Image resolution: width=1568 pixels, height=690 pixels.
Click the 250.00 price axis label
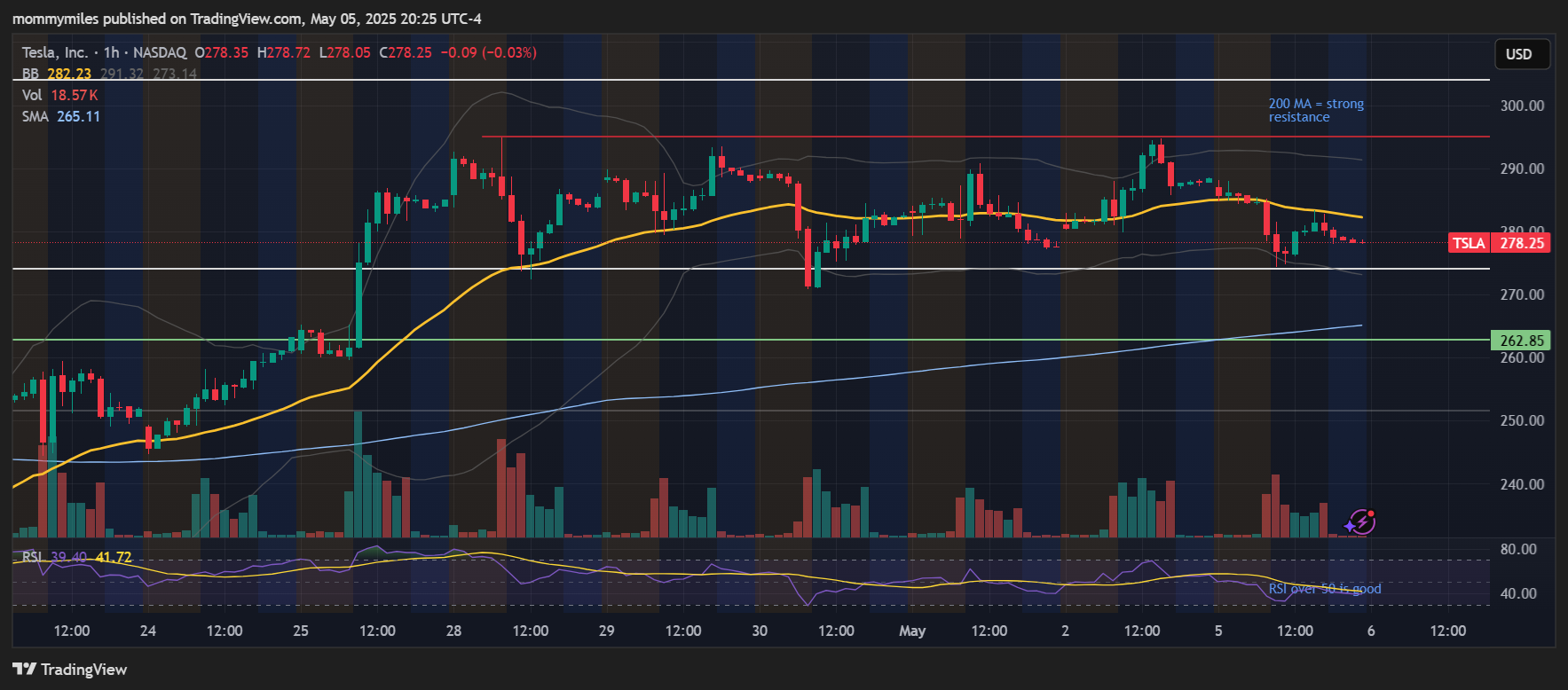coord(1522,420)
